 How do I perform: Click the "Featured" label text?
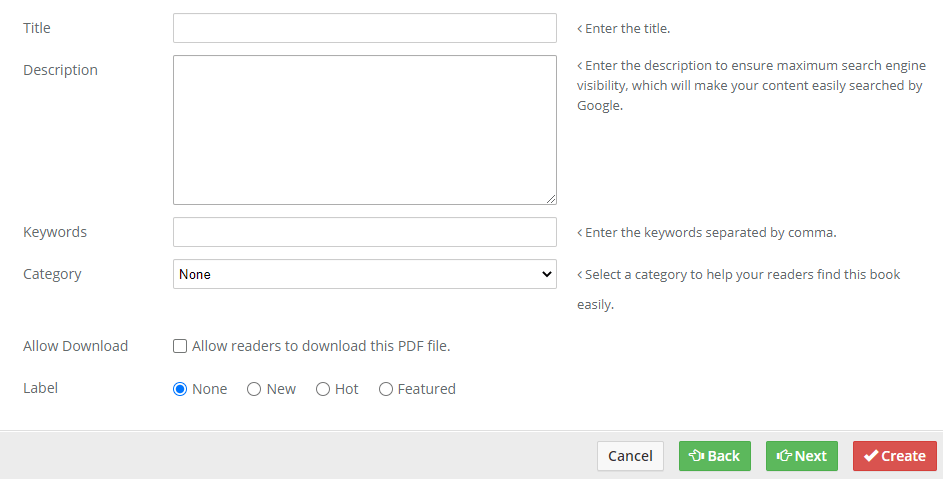pyautogui.click(x=426, y=389)
